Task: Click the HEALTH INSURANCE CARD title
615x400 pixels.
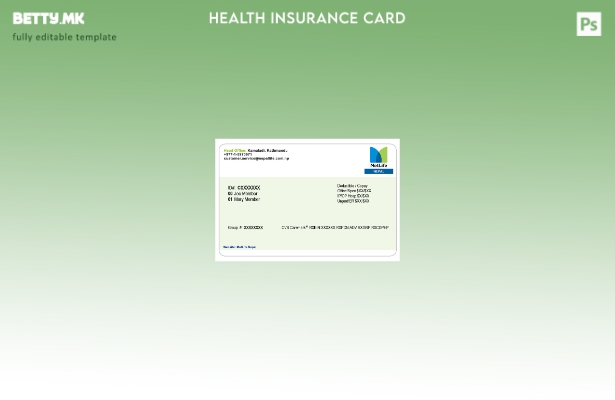Action: click(307, 18)
